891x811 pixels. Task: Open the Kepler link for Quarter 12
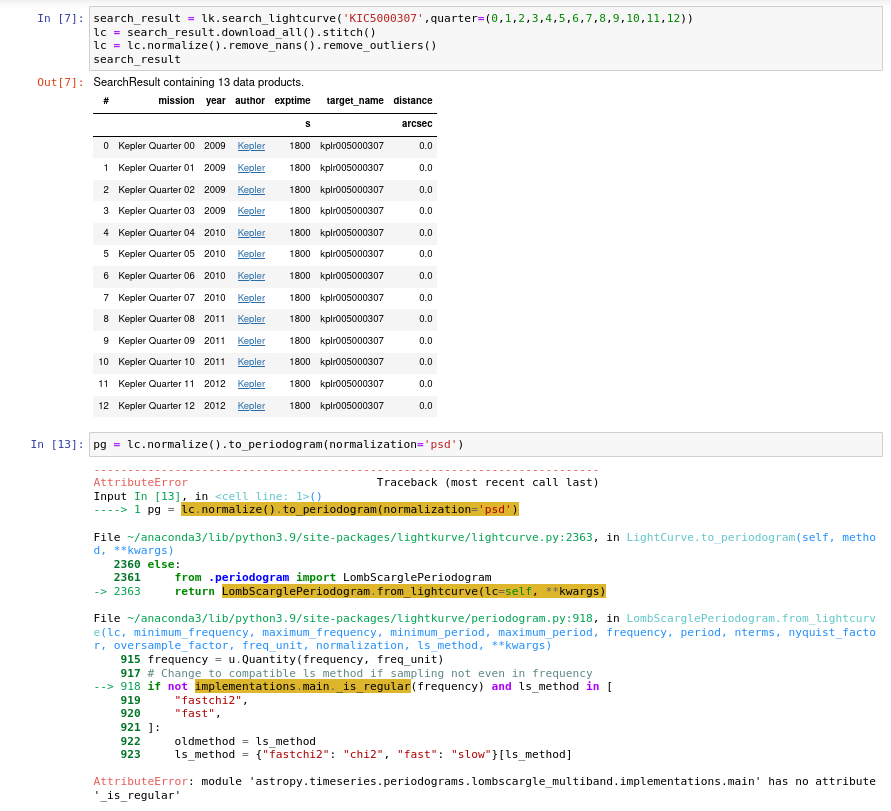click(251, 405)
